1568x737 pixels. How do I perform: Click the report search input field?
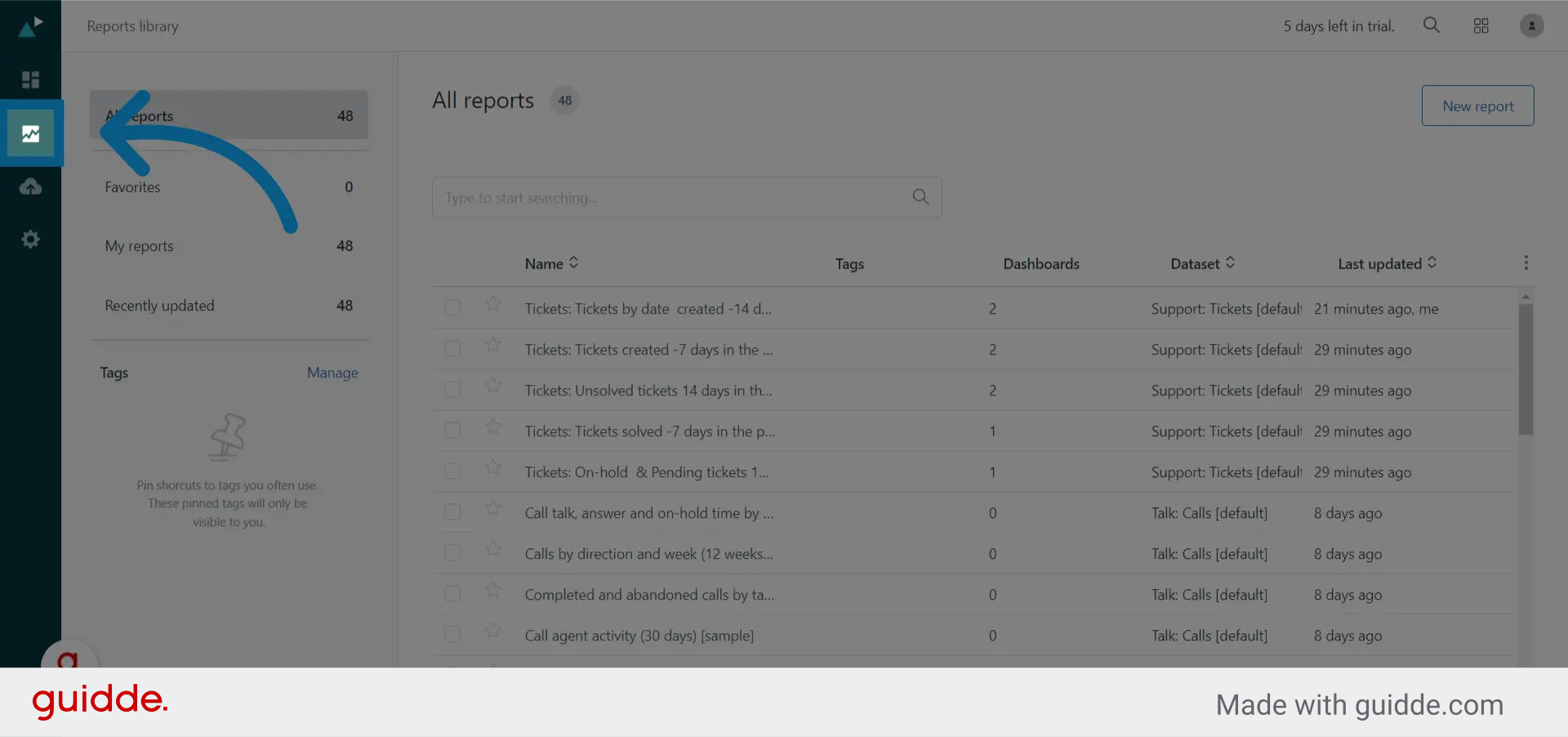686,197
